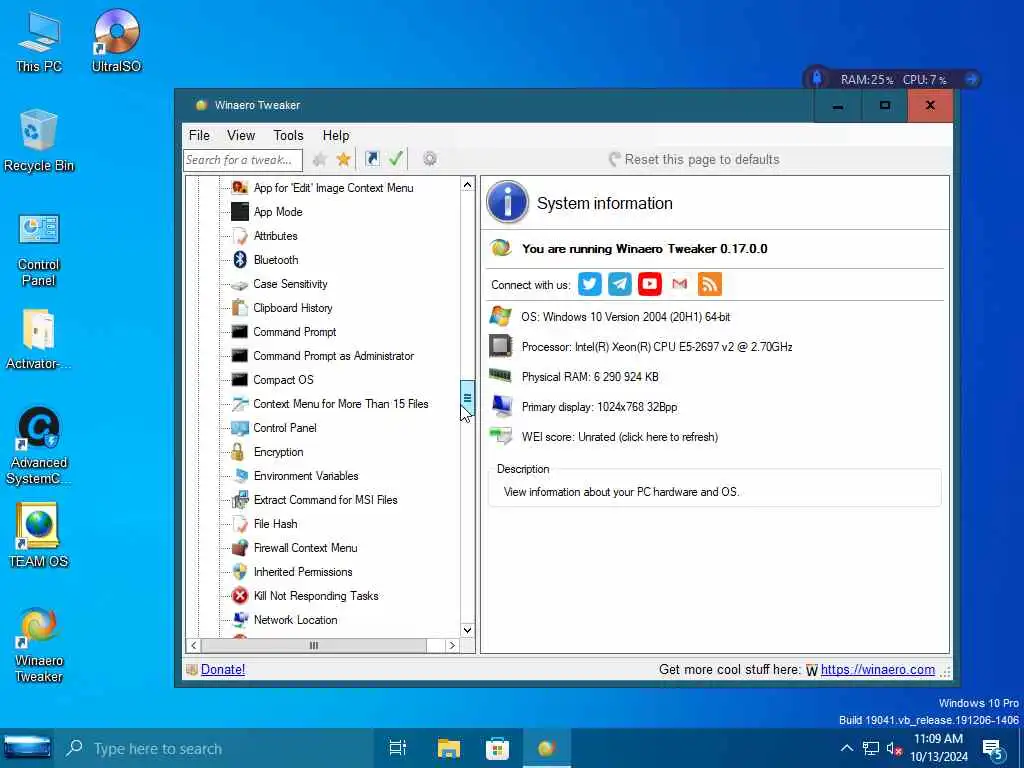Click the gold star bookmarks icon
The image size is (1024, 768).
(x=344, y=159)
